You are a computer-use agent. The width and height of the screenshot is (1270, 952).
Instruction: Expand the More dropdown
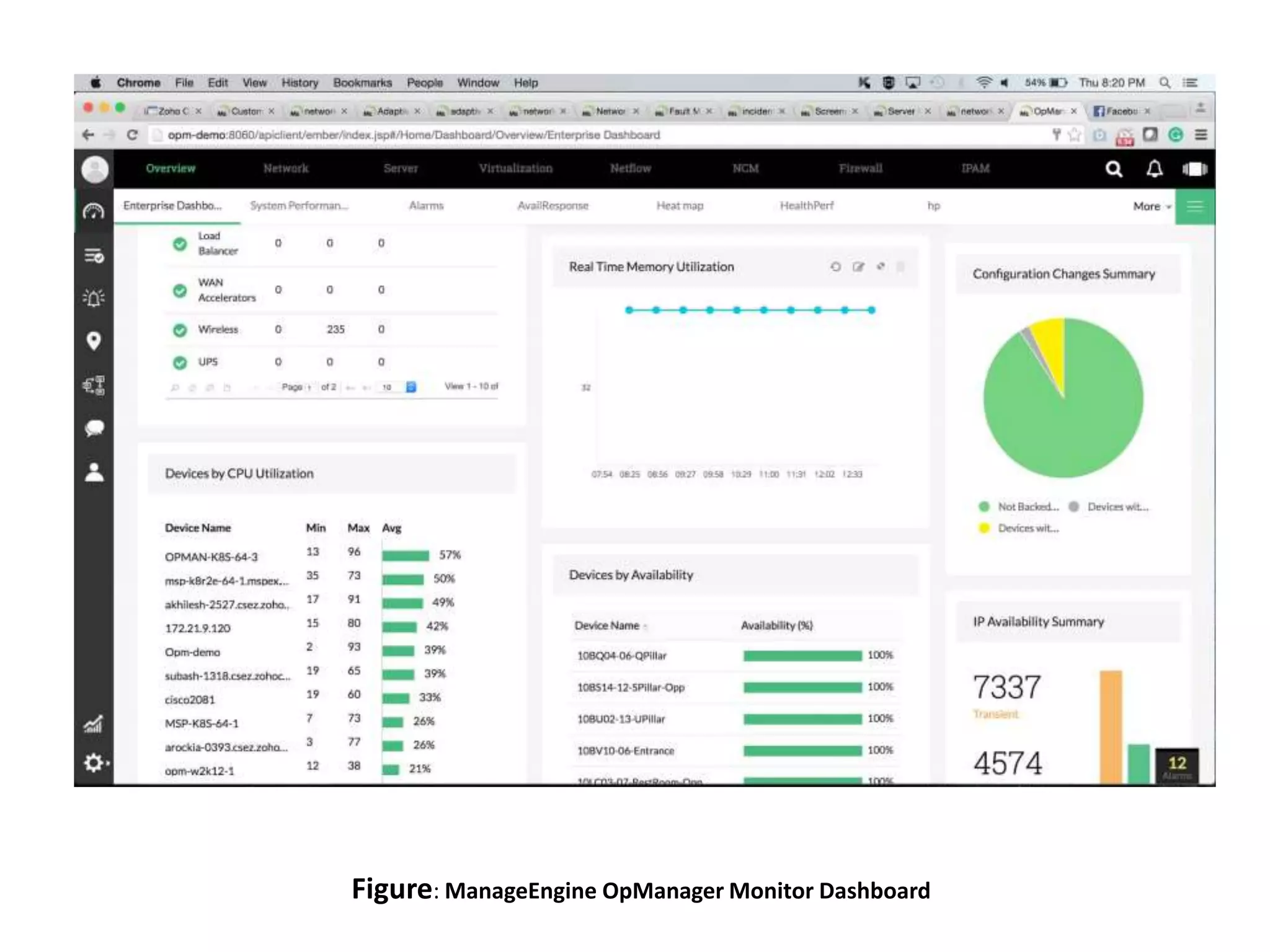tap(1152, 206)
